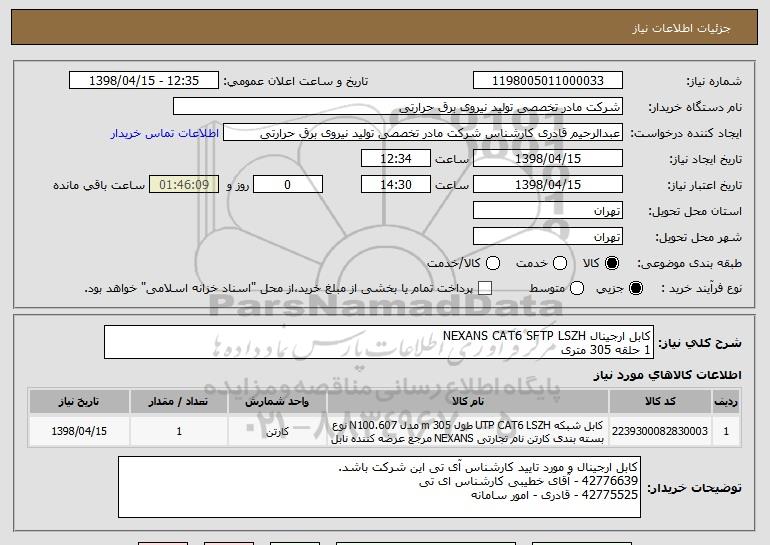Click the remaining days field showing 0
770x545 pixels.
(288, 185)
